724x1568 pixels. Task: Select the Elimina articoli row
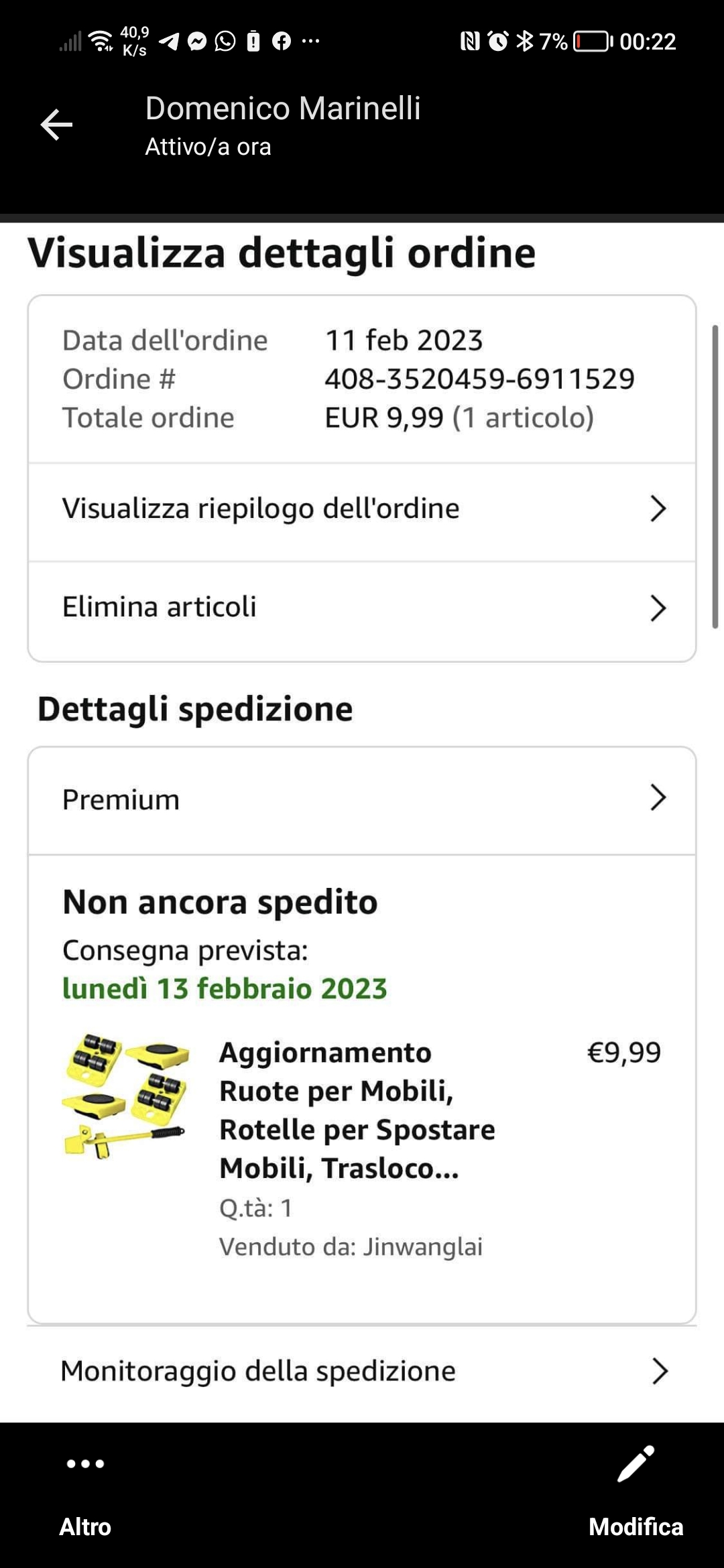tap(160, 607)
